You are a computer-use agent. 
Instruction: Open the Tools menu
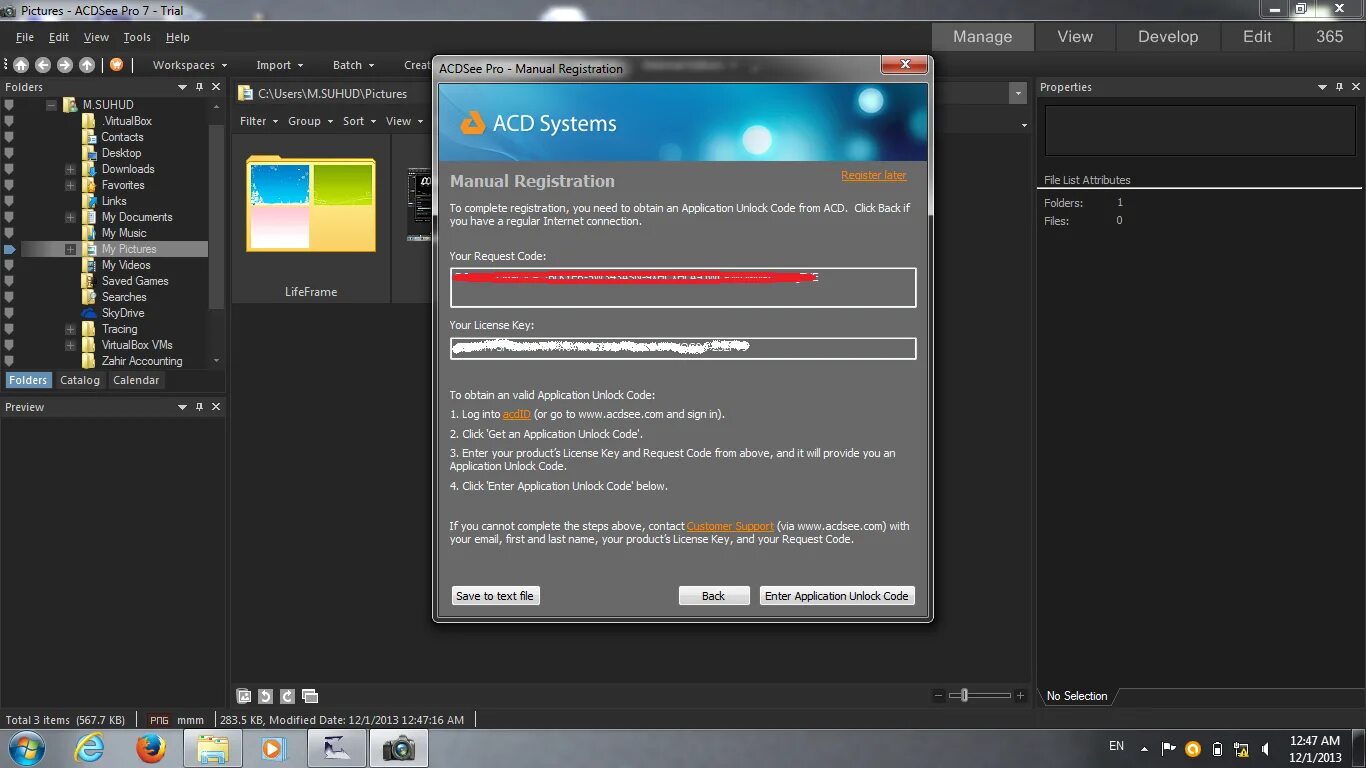137,37
